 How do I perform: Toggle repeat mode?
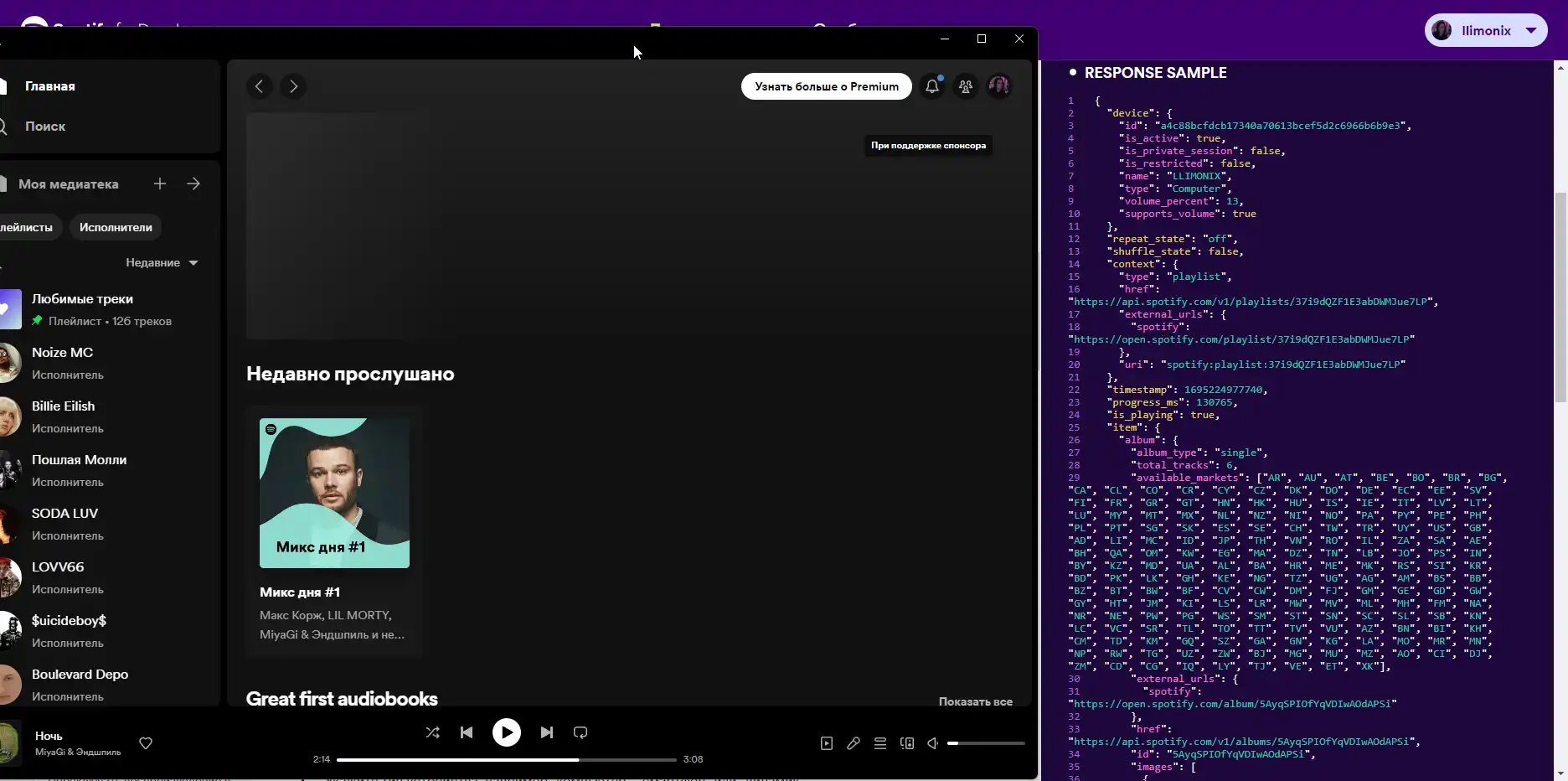(580, 732)
